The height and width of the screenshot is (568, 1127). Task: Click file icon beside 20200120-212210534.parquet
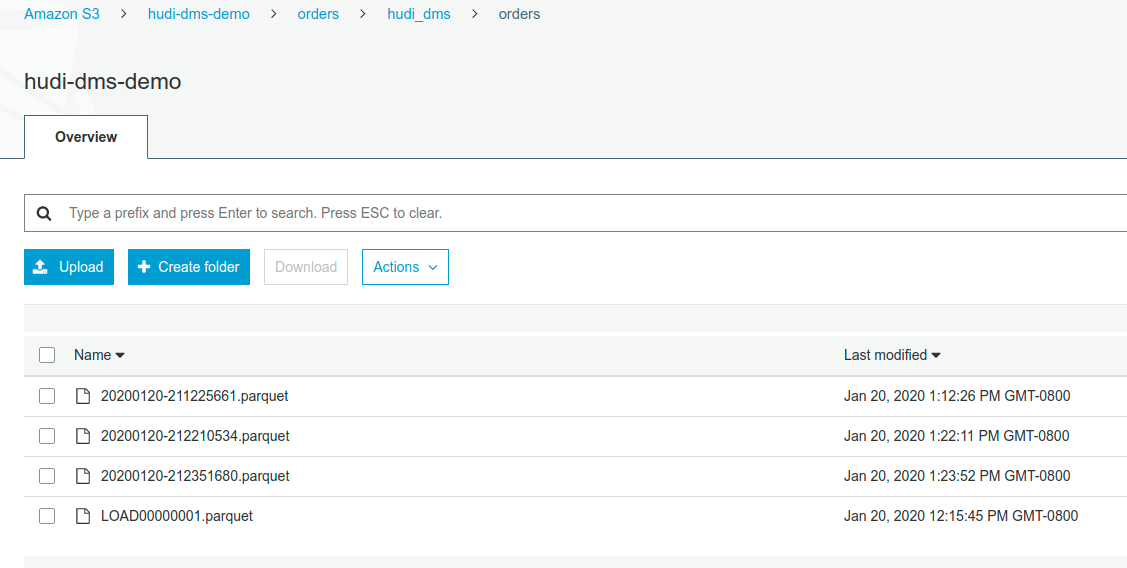(x=84, y=436)
